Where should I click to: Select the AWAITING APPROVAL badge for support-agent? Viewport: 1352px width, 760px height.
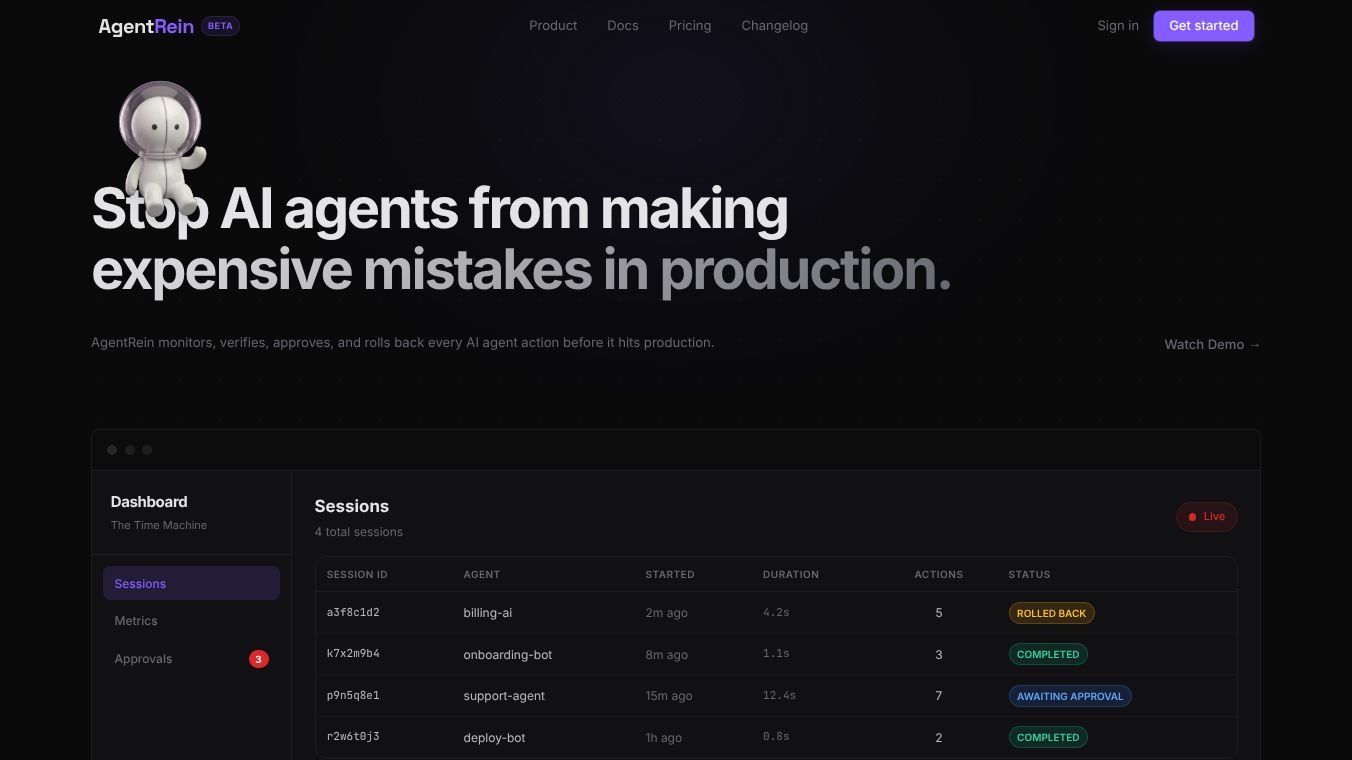tap(1070, 696)
